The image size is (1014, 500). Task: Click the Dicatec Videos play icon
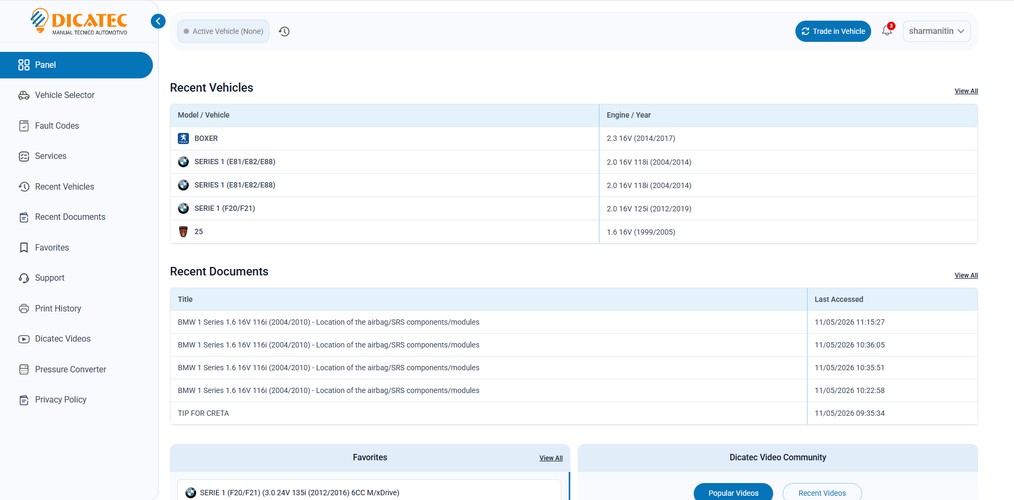(24, 339)
